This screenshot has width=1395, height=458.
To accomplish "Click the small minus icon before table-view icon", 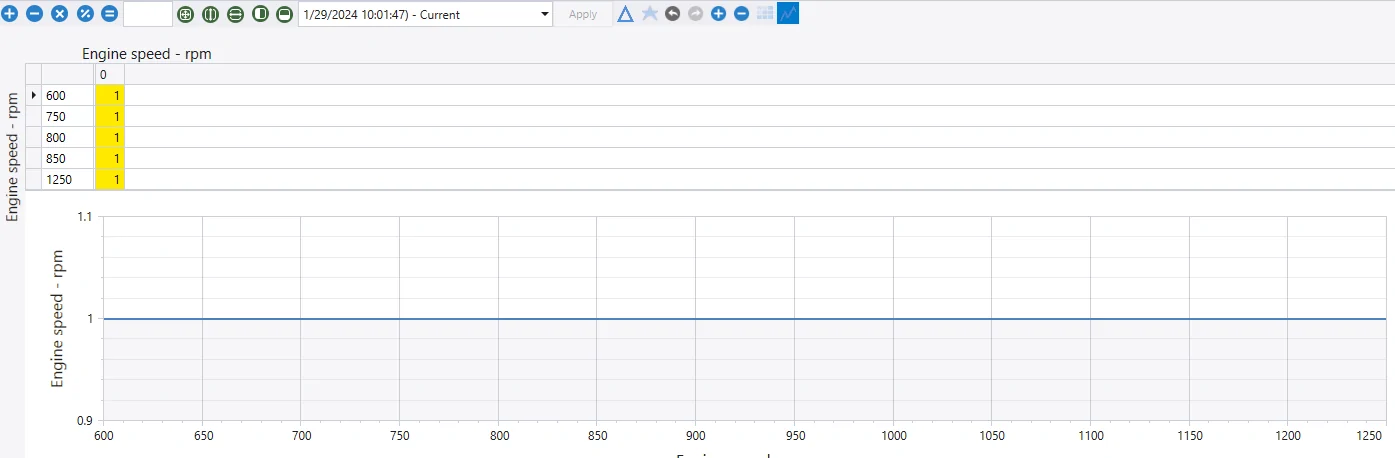I will pos(741,14).
